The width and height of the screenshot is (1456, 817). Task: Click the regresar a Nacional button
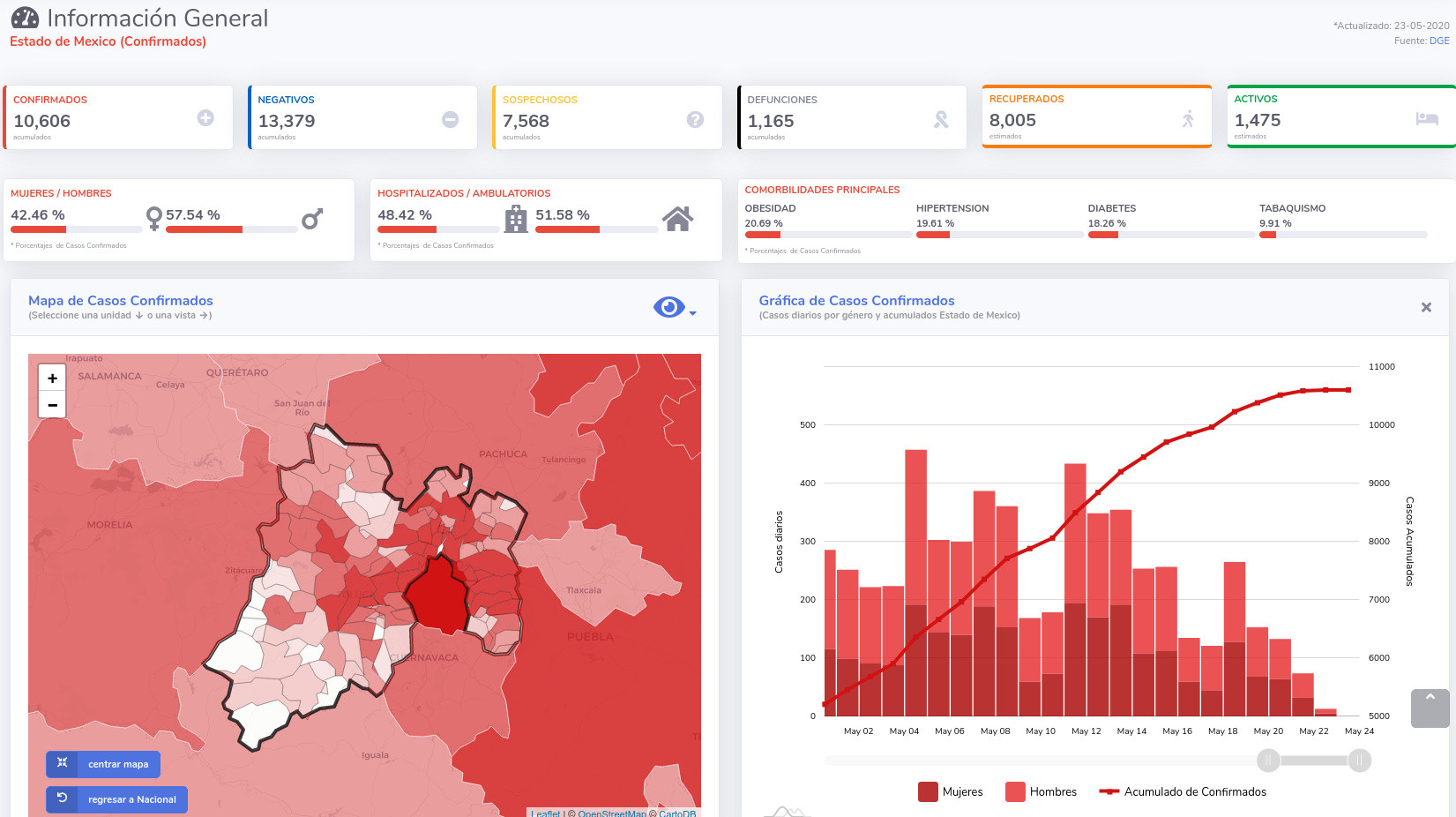tap(116, 799)
